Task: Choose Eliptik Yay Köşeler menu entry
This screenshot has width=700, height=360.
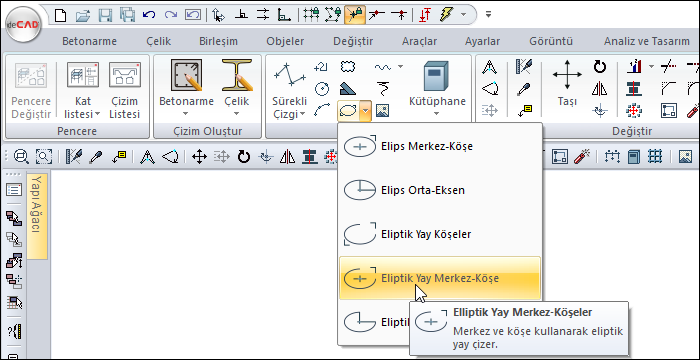Action: pyautogui.click(x=440, y=234)
